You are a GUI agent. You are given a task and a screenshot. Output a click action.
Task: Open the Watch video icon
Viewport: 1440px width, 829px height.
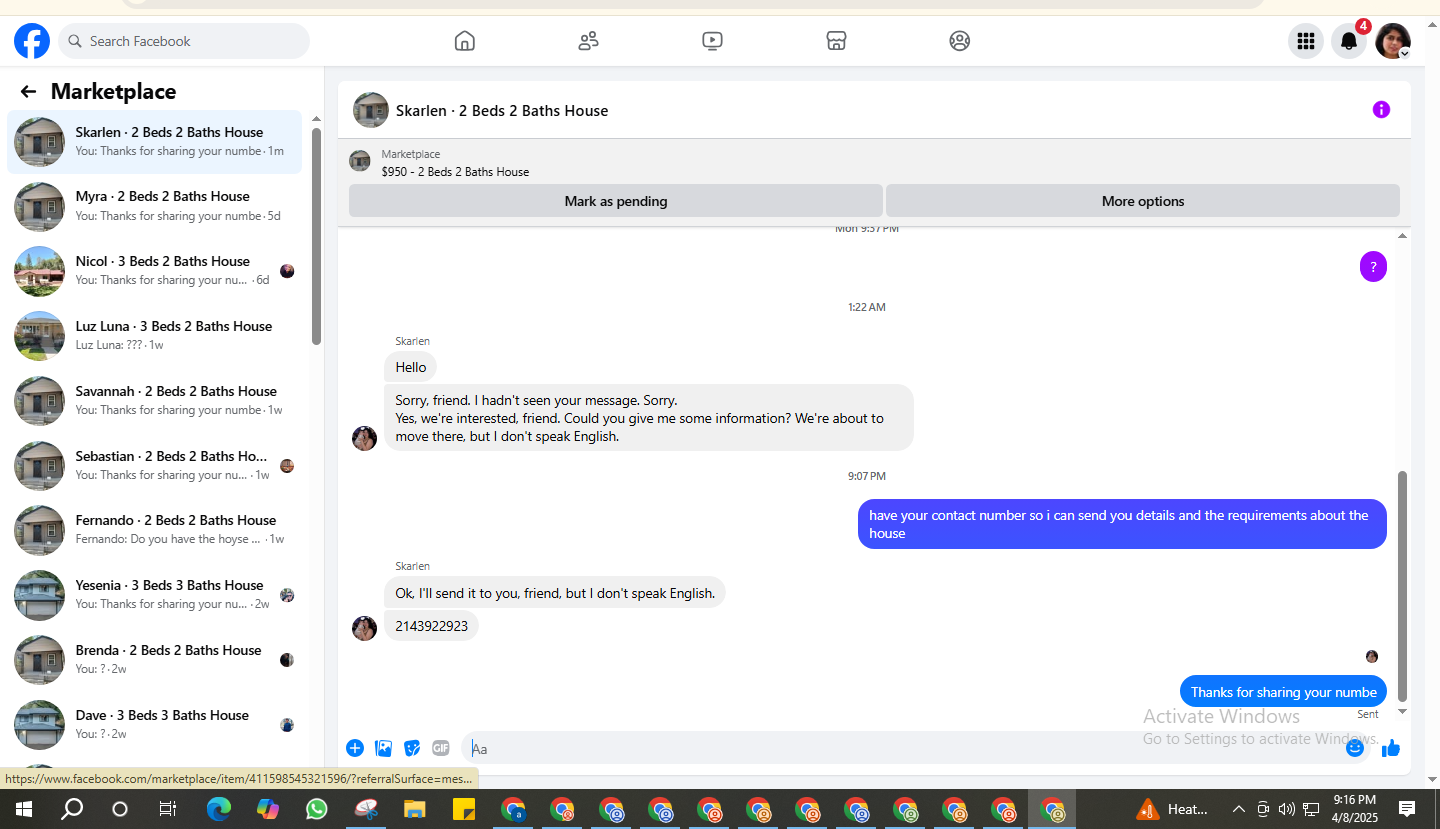click(712, 41)
